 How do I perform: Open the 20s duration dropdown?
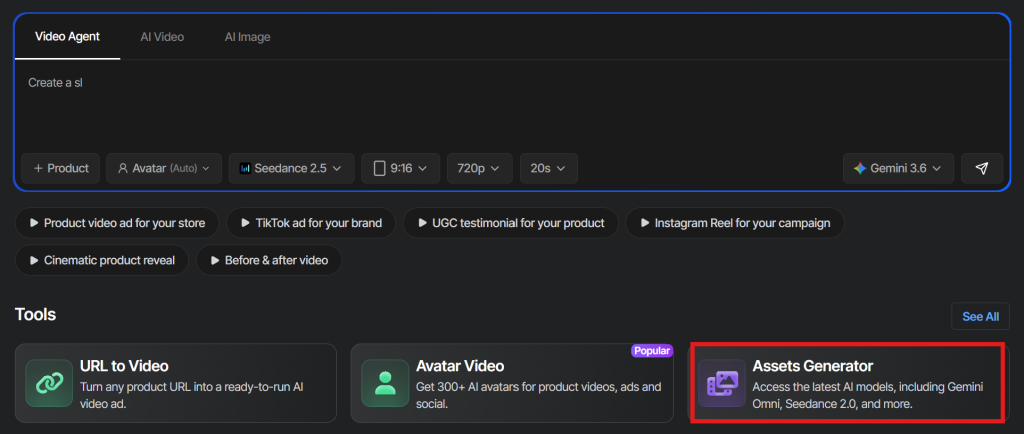pos(549,168)
